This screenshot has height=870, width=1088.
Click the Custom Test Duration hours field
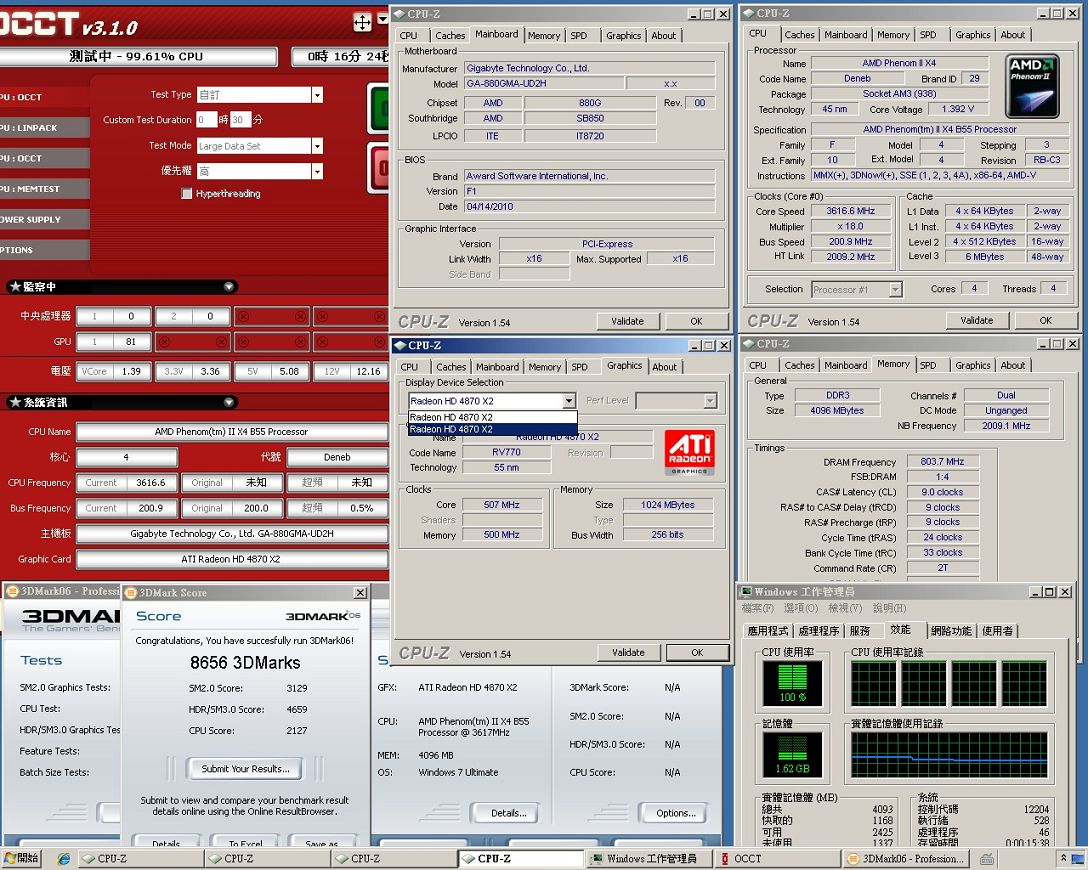[207, 119]
